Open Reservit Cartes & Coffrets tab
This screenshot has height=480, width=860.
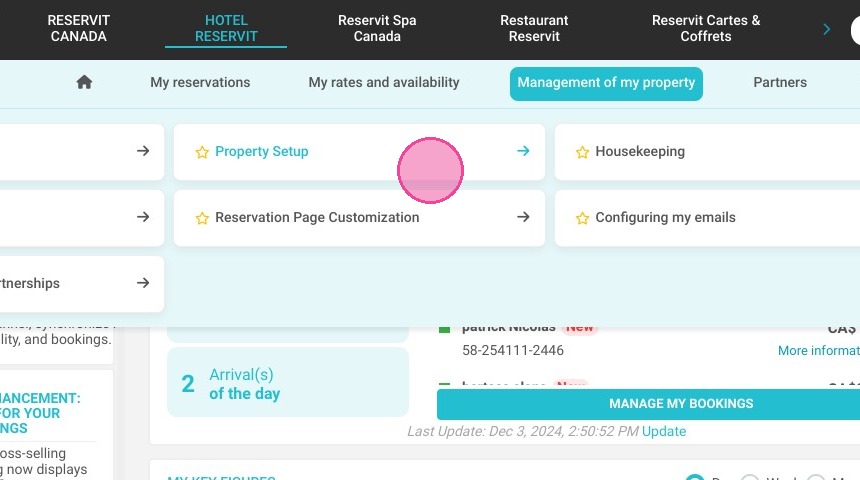click(706, 29)
